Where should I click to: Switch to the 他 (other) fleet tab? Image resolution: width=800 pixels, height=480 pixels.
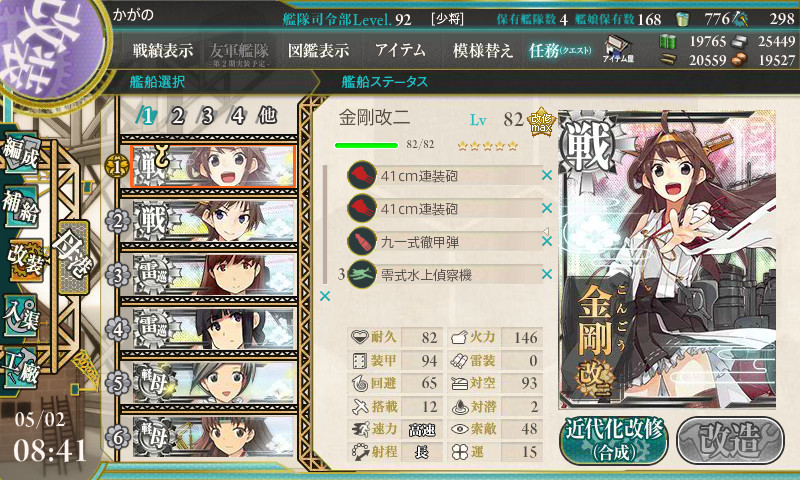pos(267,116)
